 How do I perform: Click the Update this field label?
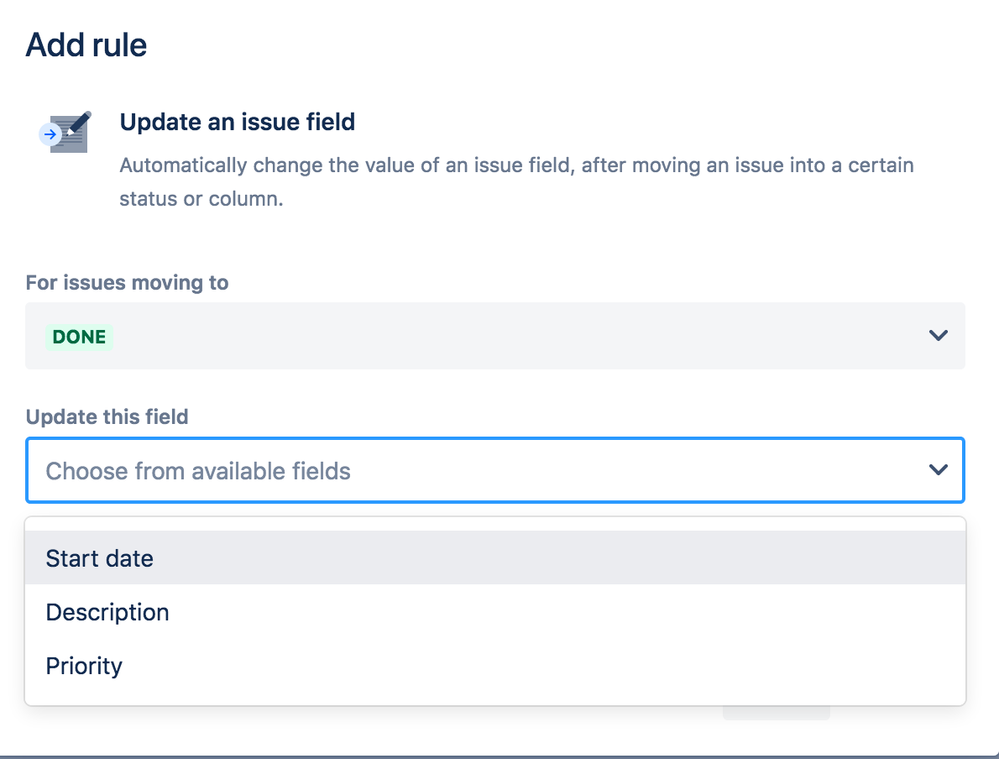pos(107,417)
